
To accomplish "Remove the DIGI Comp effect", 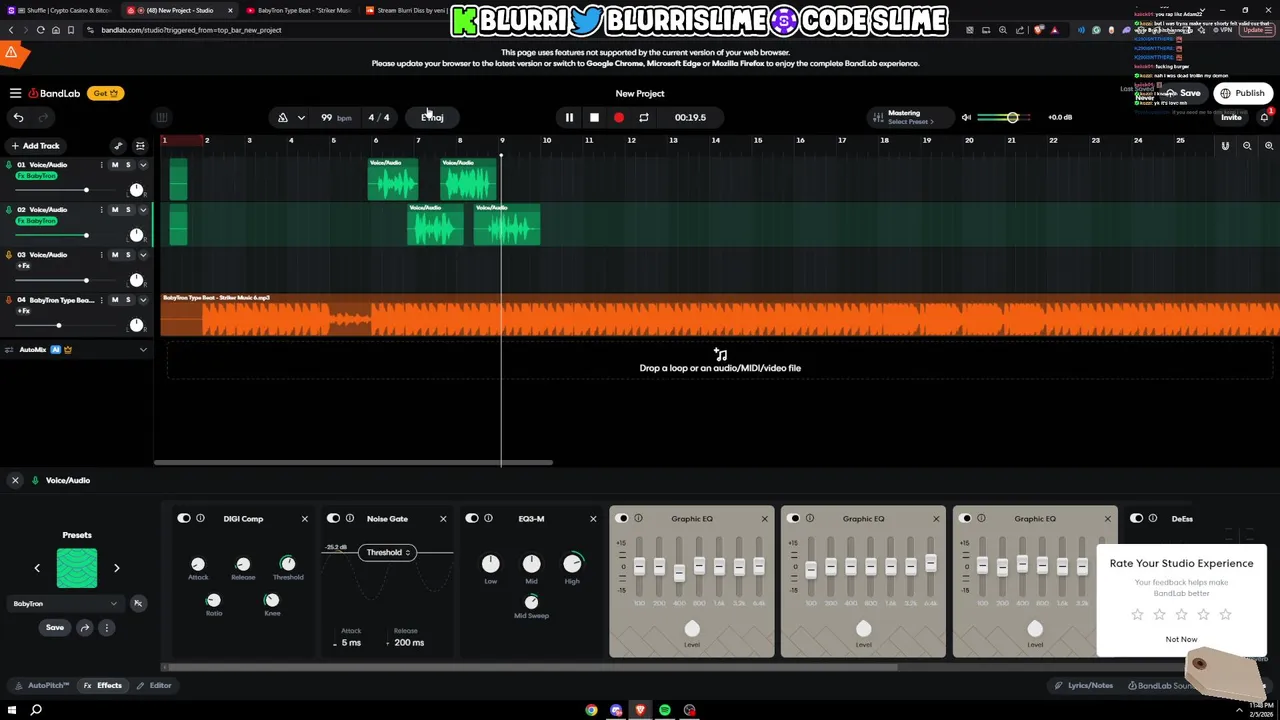I will [305, 519].
